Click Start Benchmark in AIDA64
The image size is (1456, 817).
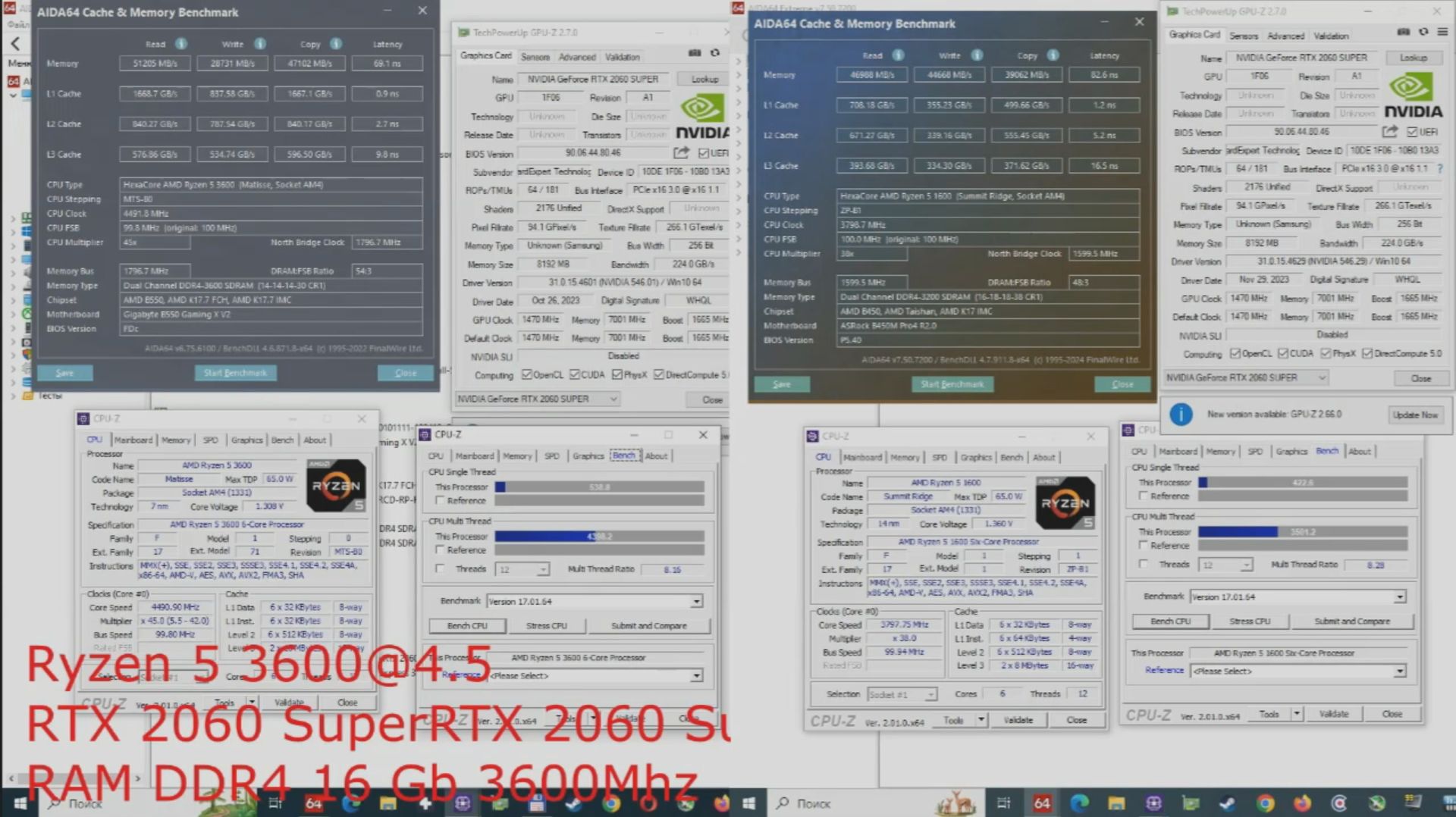click(235, 372)
